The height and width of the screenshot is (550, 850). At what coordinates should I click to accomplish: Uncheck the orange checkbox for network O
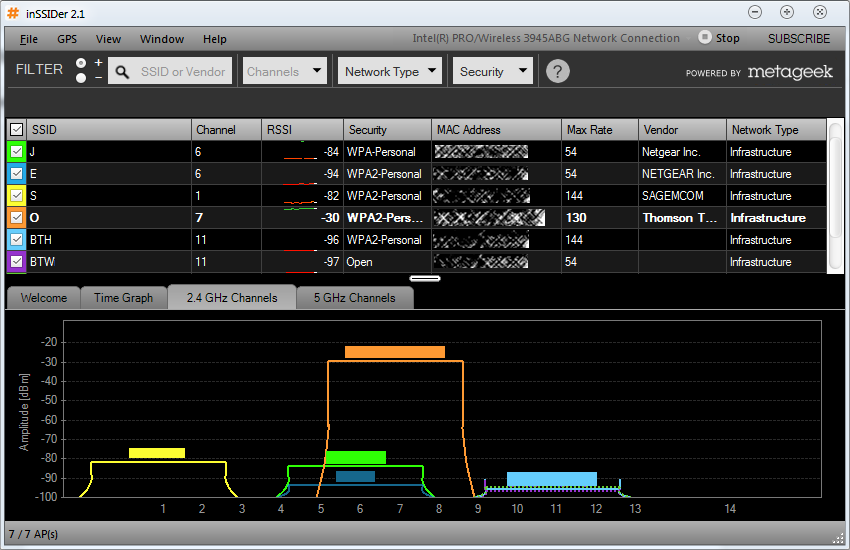16,217
